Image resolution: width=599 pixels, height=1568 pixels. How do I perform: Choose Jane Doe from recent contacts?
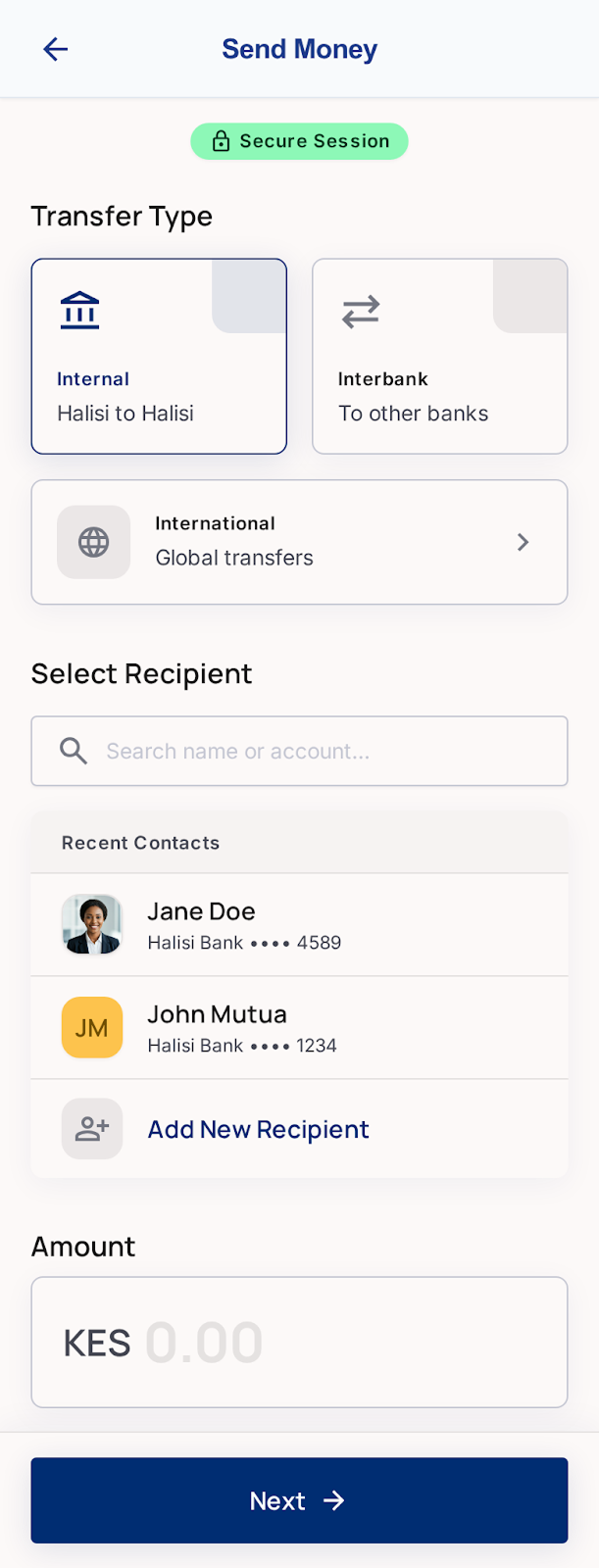[299, 924]
